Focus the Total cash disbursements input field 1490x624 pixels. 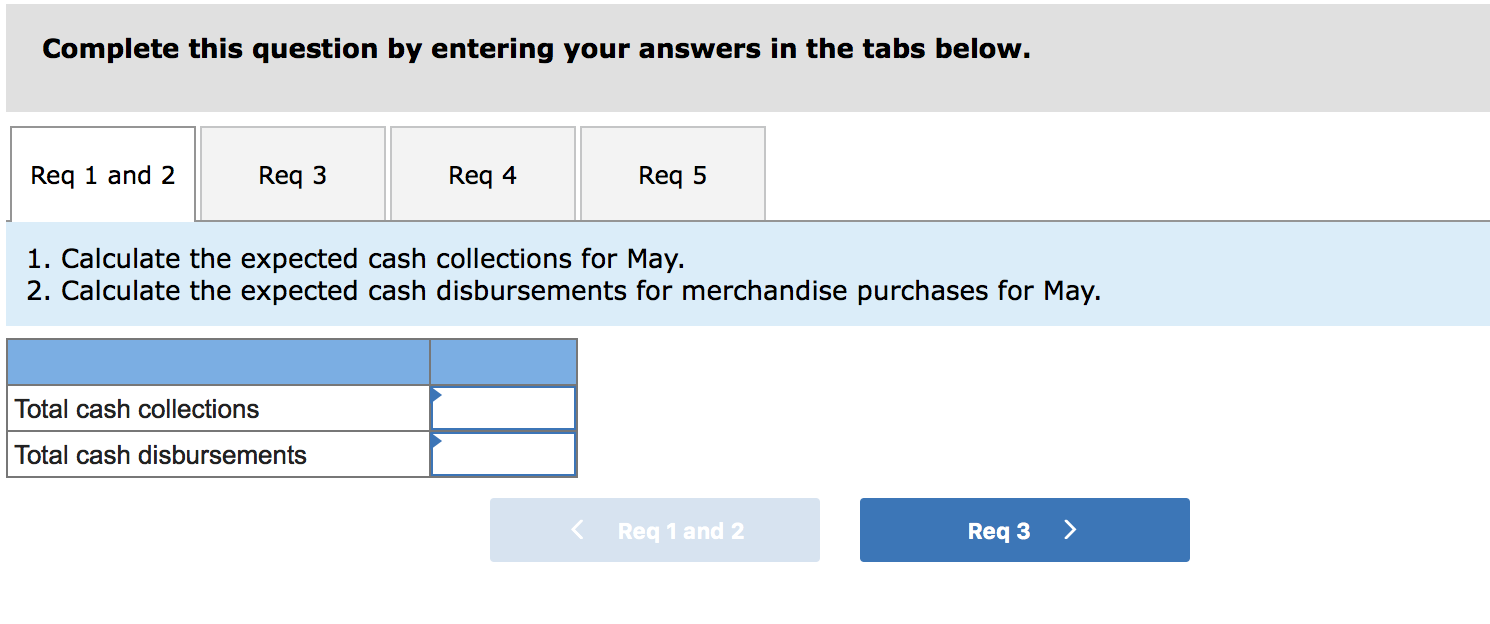point(505,455)
